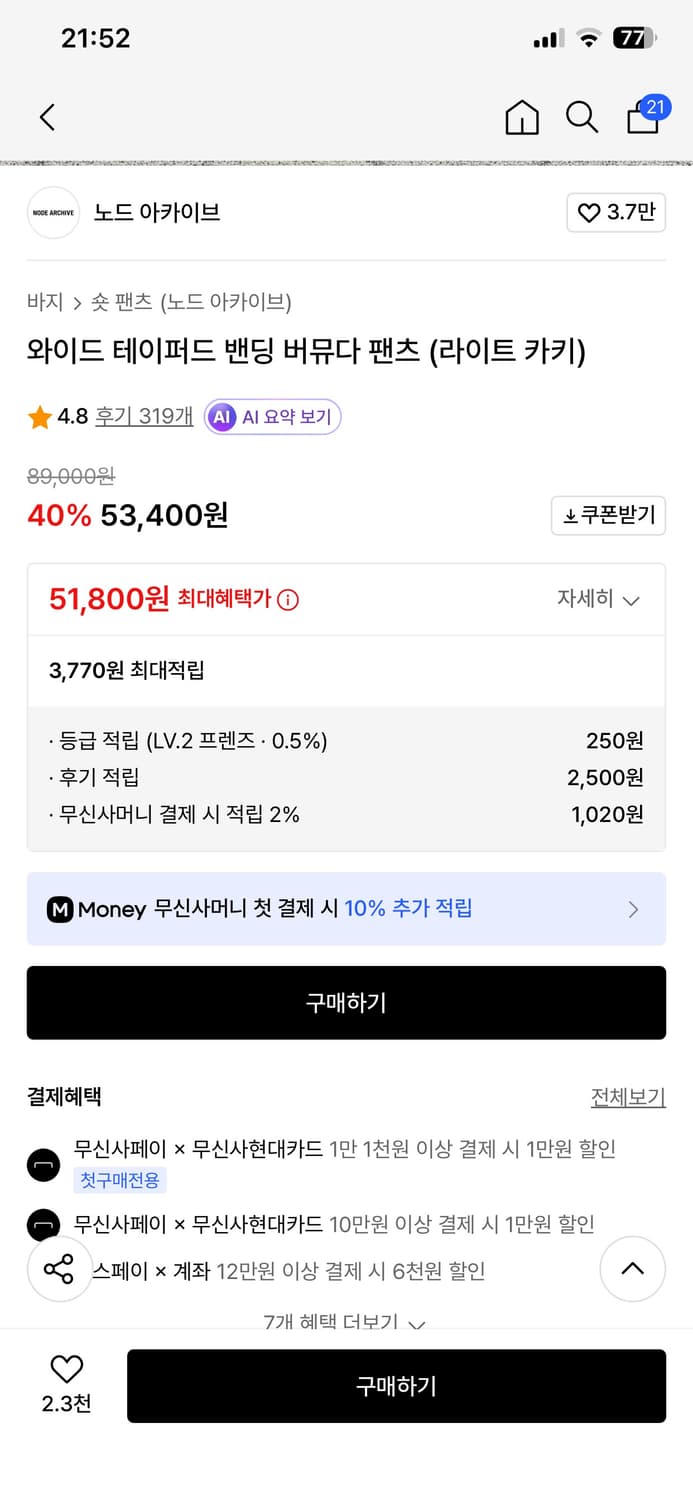Tap the NODE ARCHIVE brand logo

53,213
